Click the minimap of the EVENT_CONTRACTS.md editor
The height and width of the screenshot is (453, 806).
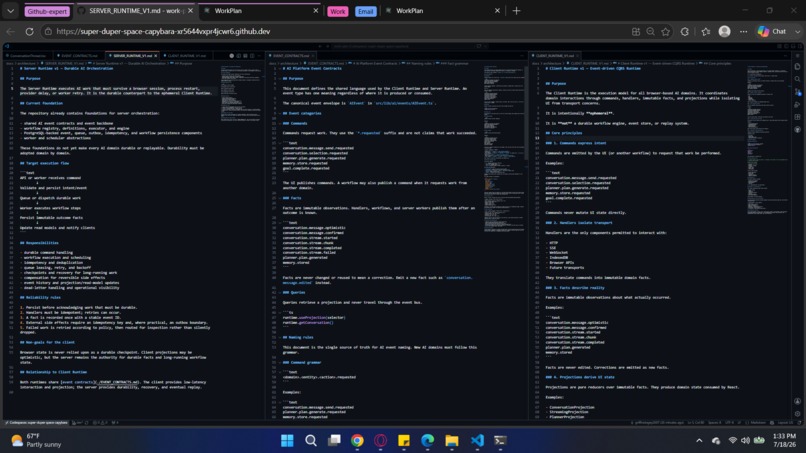pos(503,149)
